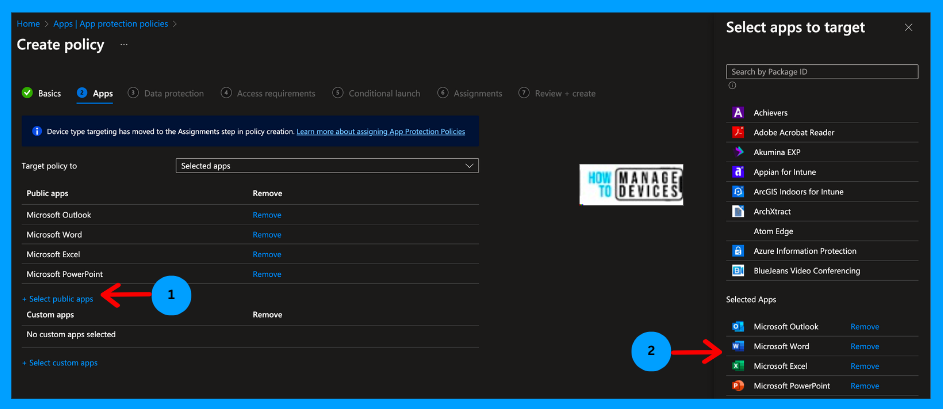Remove Microsoft PowerPoint from public apps table
The width and height of the screenshot is (943, 409).
coord(267,274)
